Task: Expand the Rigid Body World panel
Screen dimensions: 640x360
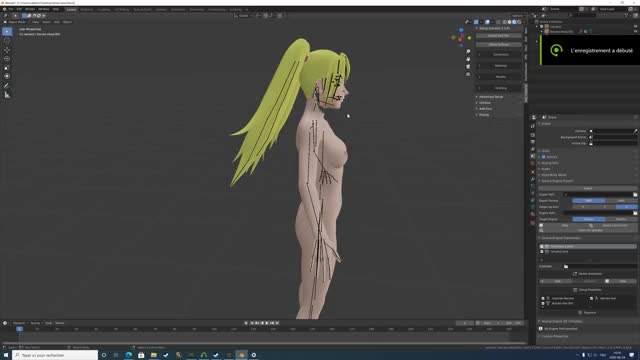Action: (x=554, y=175)
